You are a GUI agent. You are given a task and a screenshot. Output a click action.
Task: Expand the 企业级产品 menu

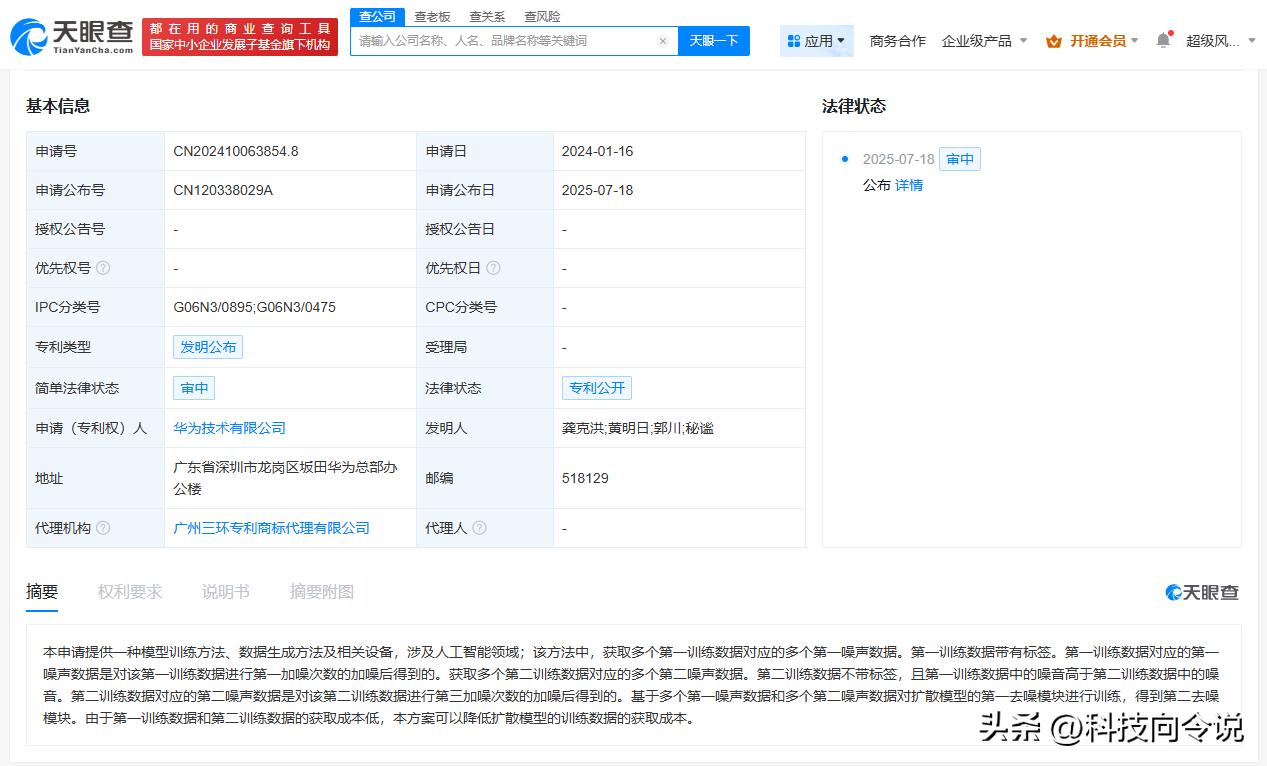point(984,41)
